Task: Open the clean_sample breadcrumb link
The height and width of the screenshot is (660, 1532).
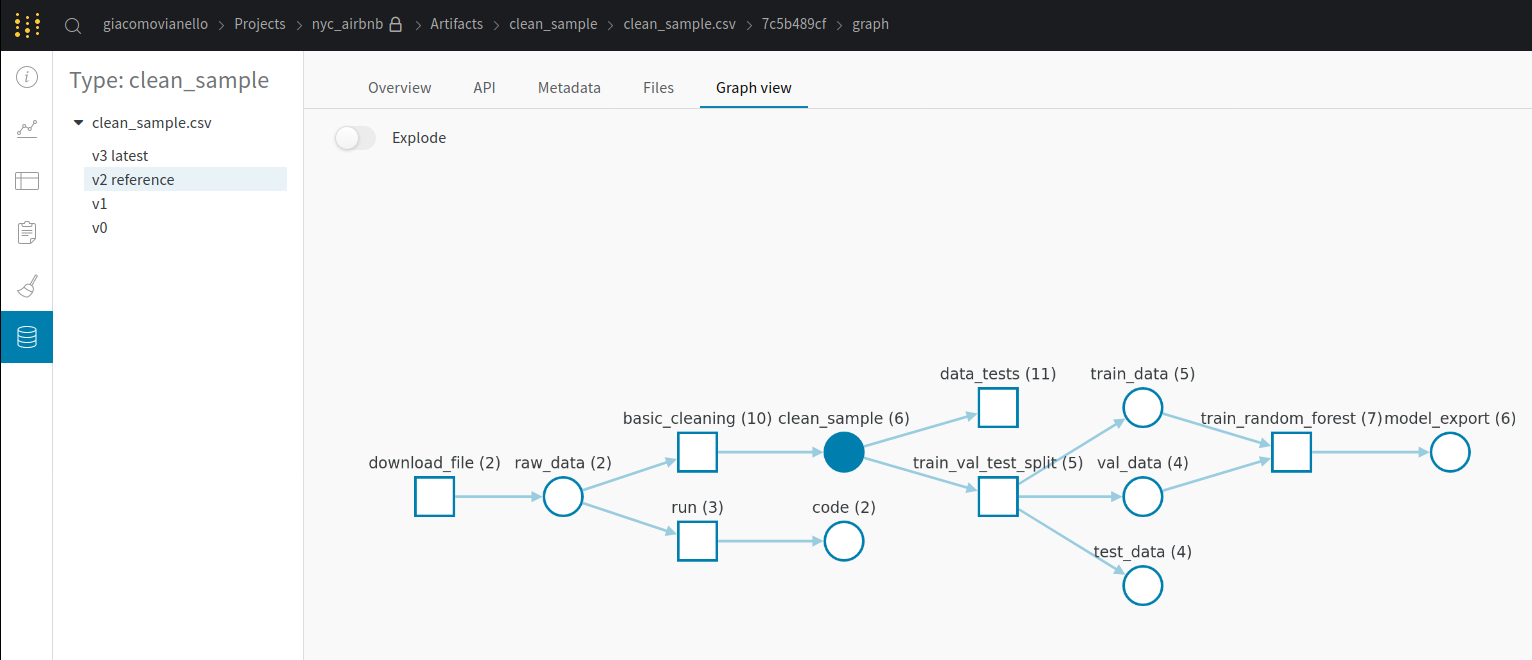Action: point(553,24)
